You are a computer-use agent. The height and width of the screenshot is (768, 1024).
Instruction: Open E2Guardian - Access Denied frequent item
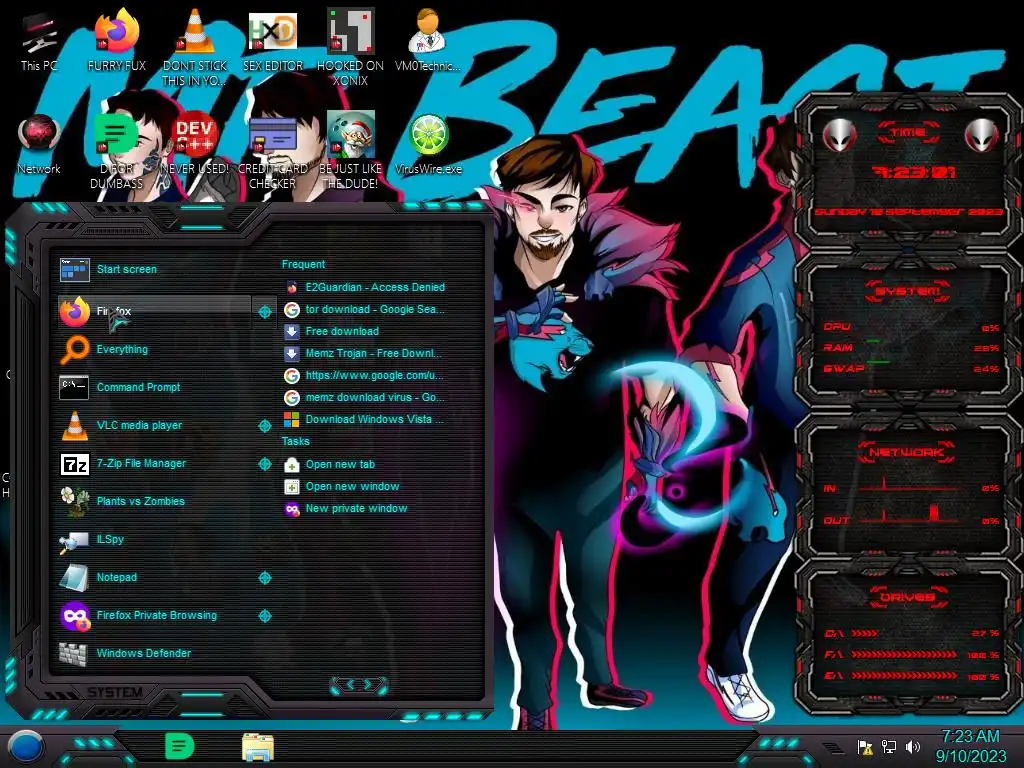(x=364, y=287)
